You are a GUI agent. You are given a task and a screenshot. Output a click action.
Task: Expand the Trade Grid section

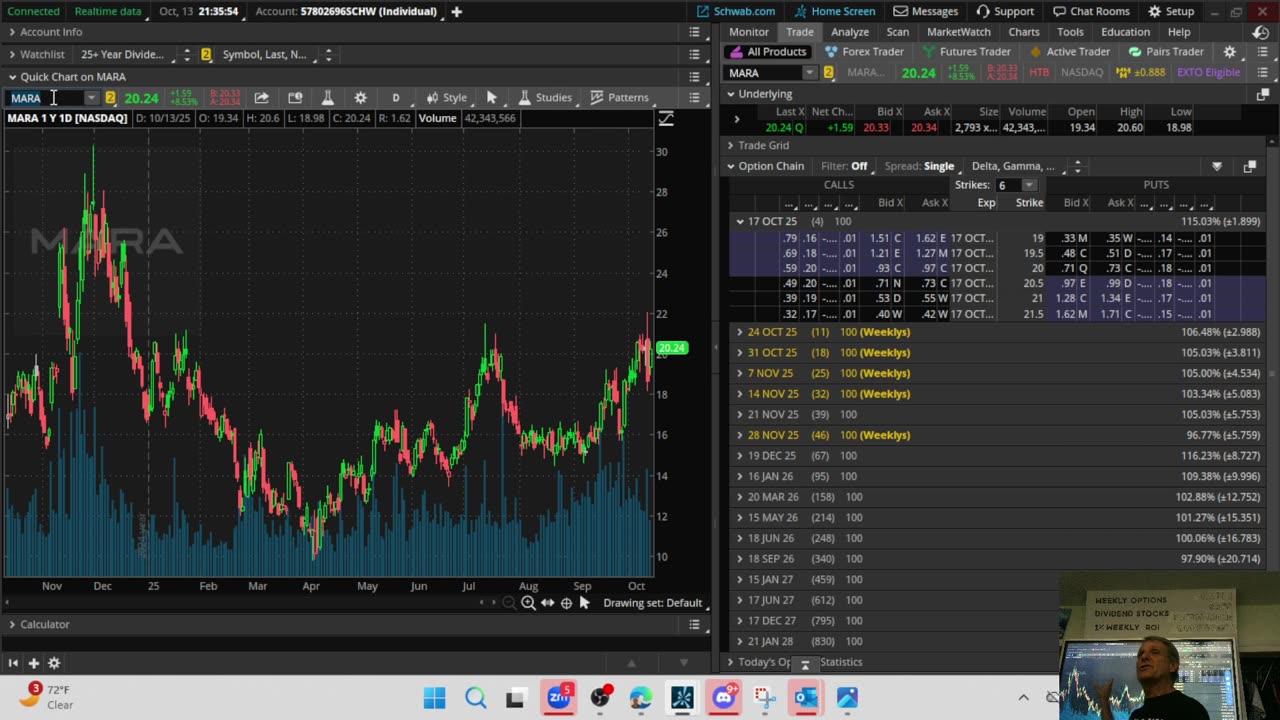731,145
